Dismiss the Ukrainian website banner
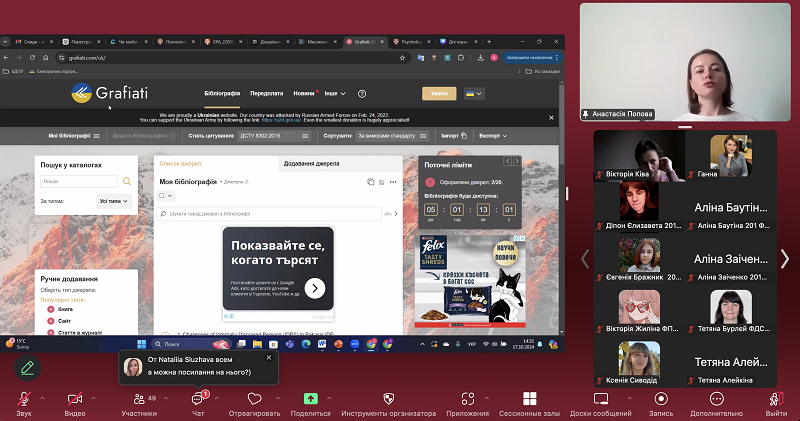Image resolution: width=800 pixels, height=421 pixels. (551, 117)
